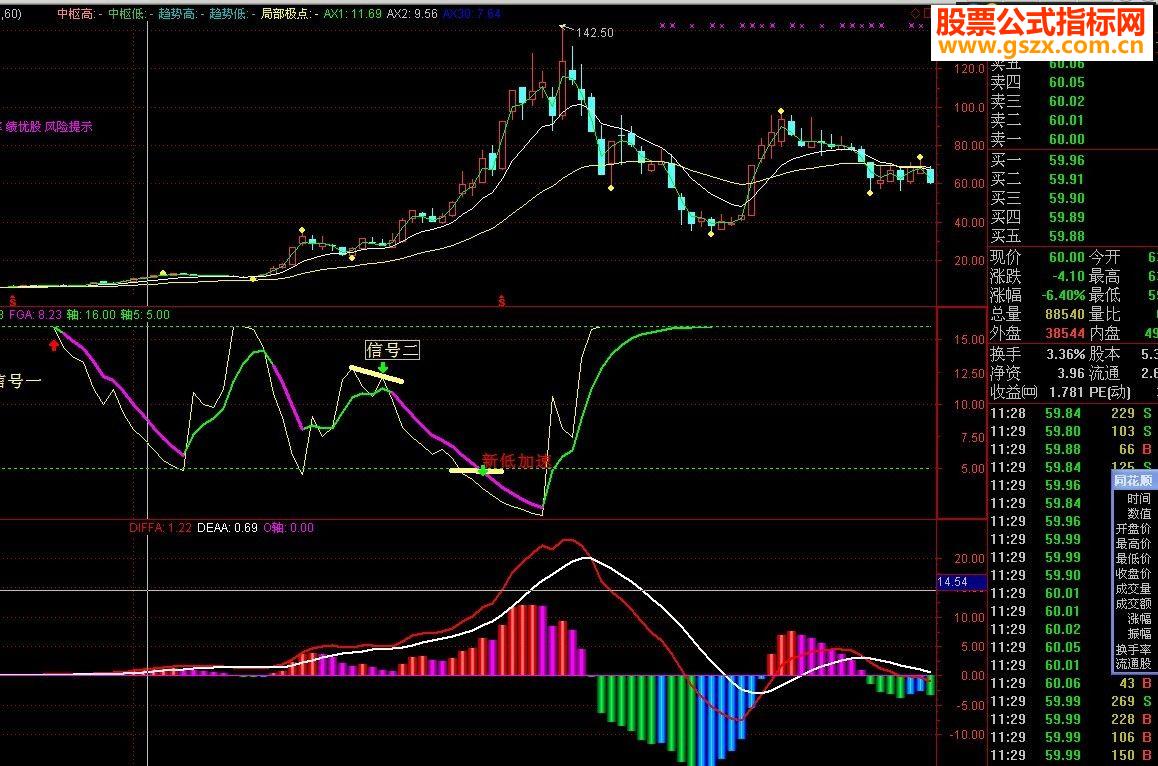
Task: Click the green down arrow under 信号二
Action: click(x=383, y=367)
